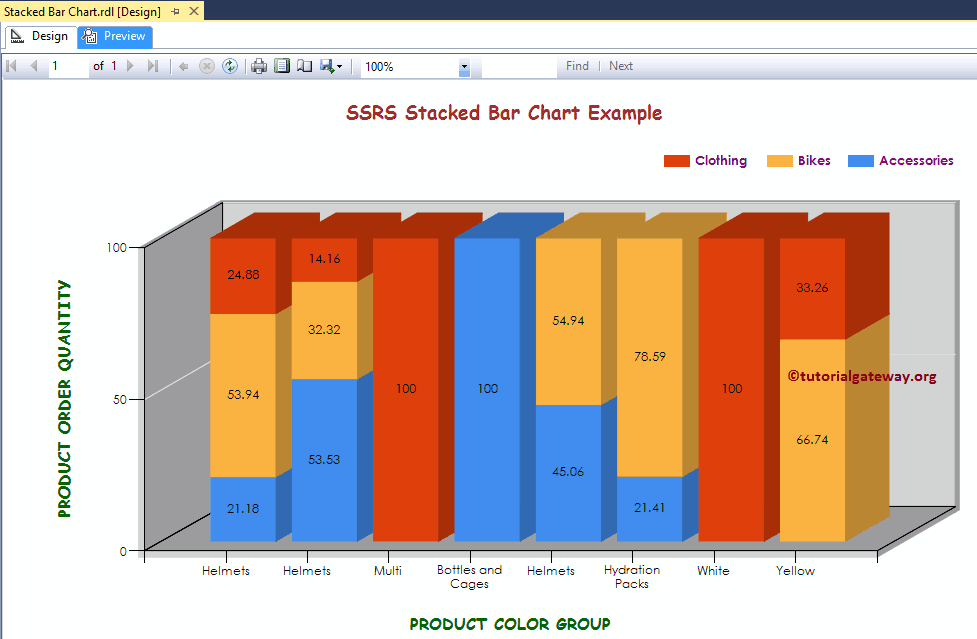Open Page Setup

(304, 66)
